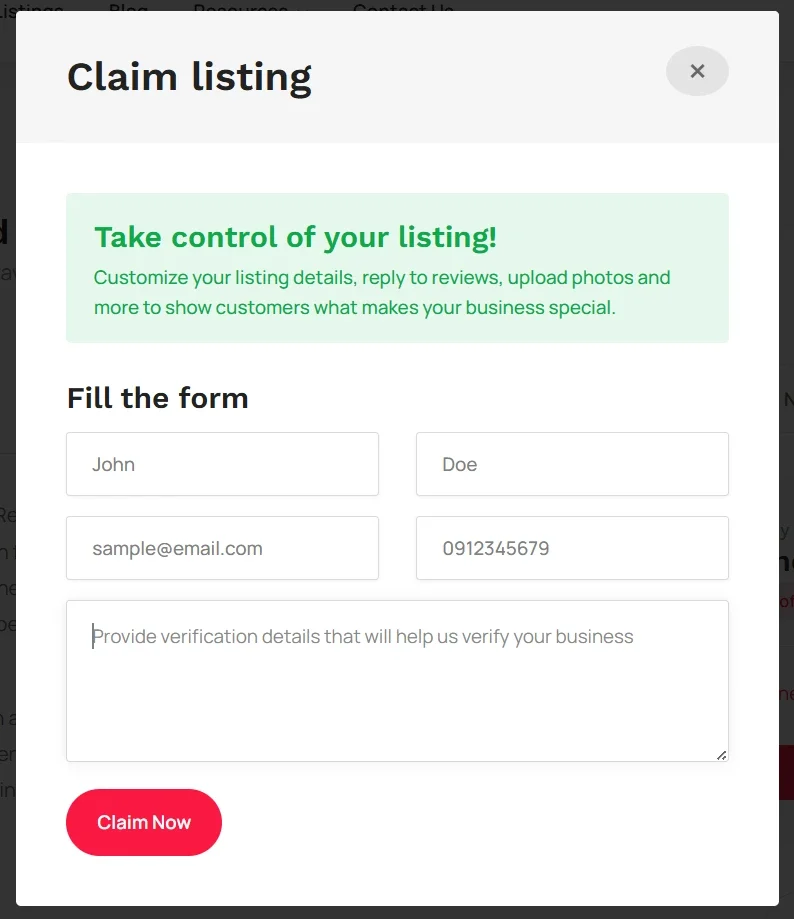794x919 pixels.
Task: Open the Resources menu behind the dialog
Action: click(x=240, y=6)
